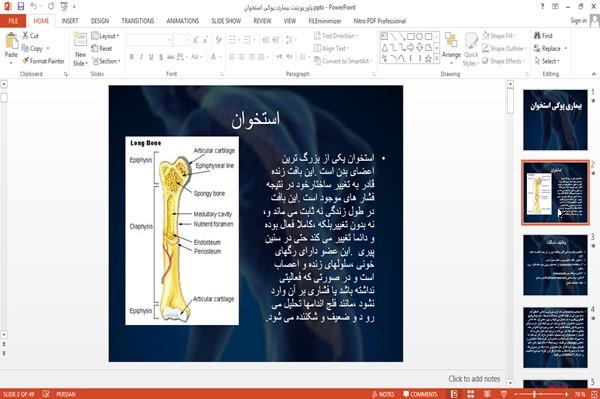Click the Select button in Editing

pyautogui.click(x=547, y=61)
